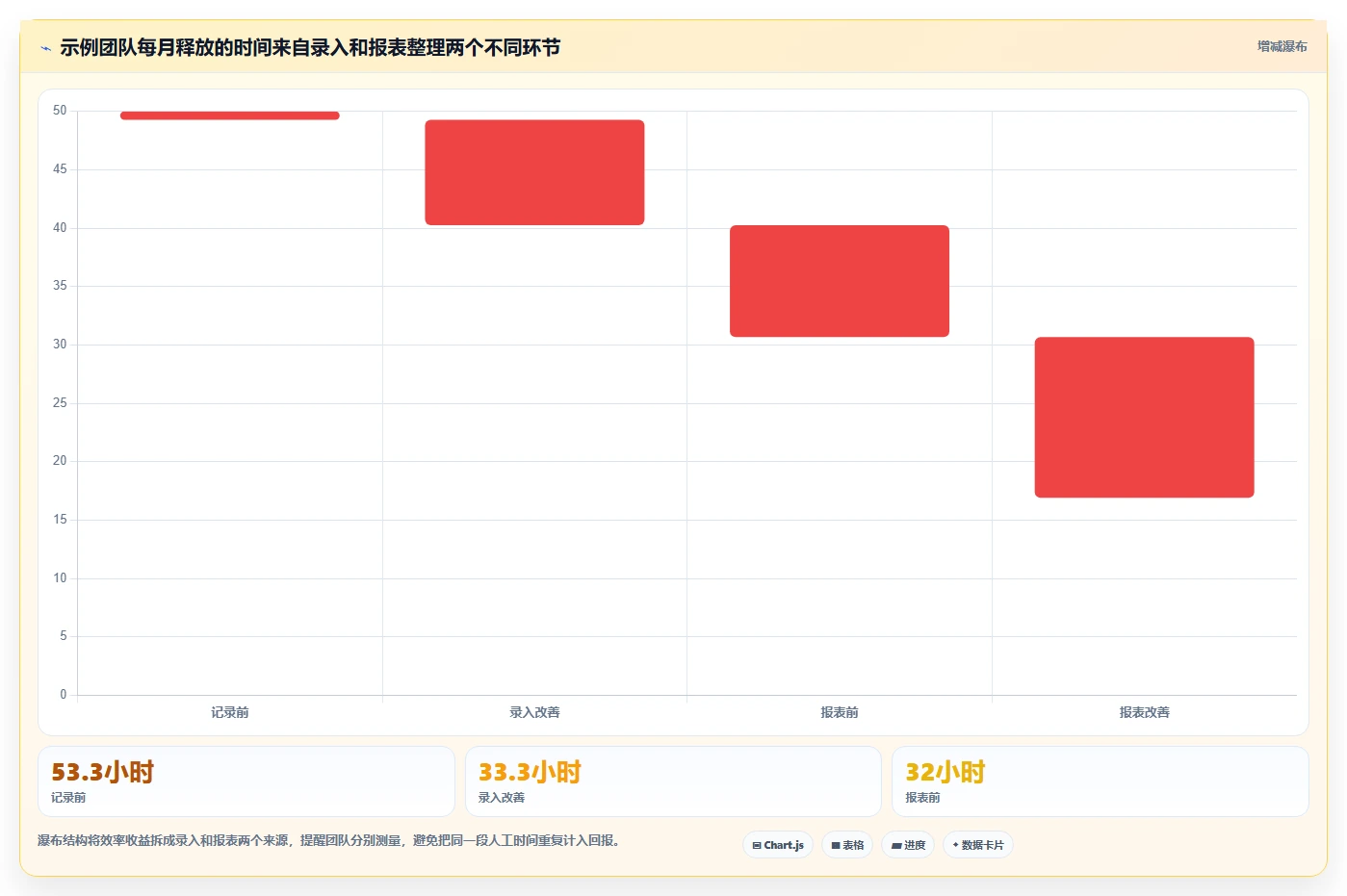
Task: Select the 记录前 thin red bar
Action: click(x=230, y=115)
